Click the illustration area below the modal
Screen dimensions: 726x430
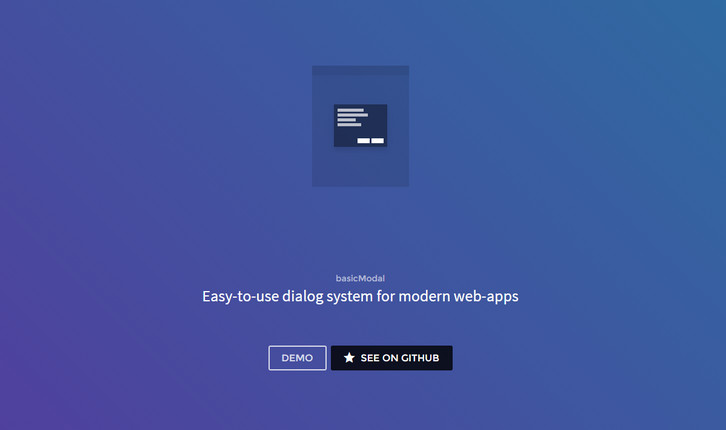(x=360, y=167)
